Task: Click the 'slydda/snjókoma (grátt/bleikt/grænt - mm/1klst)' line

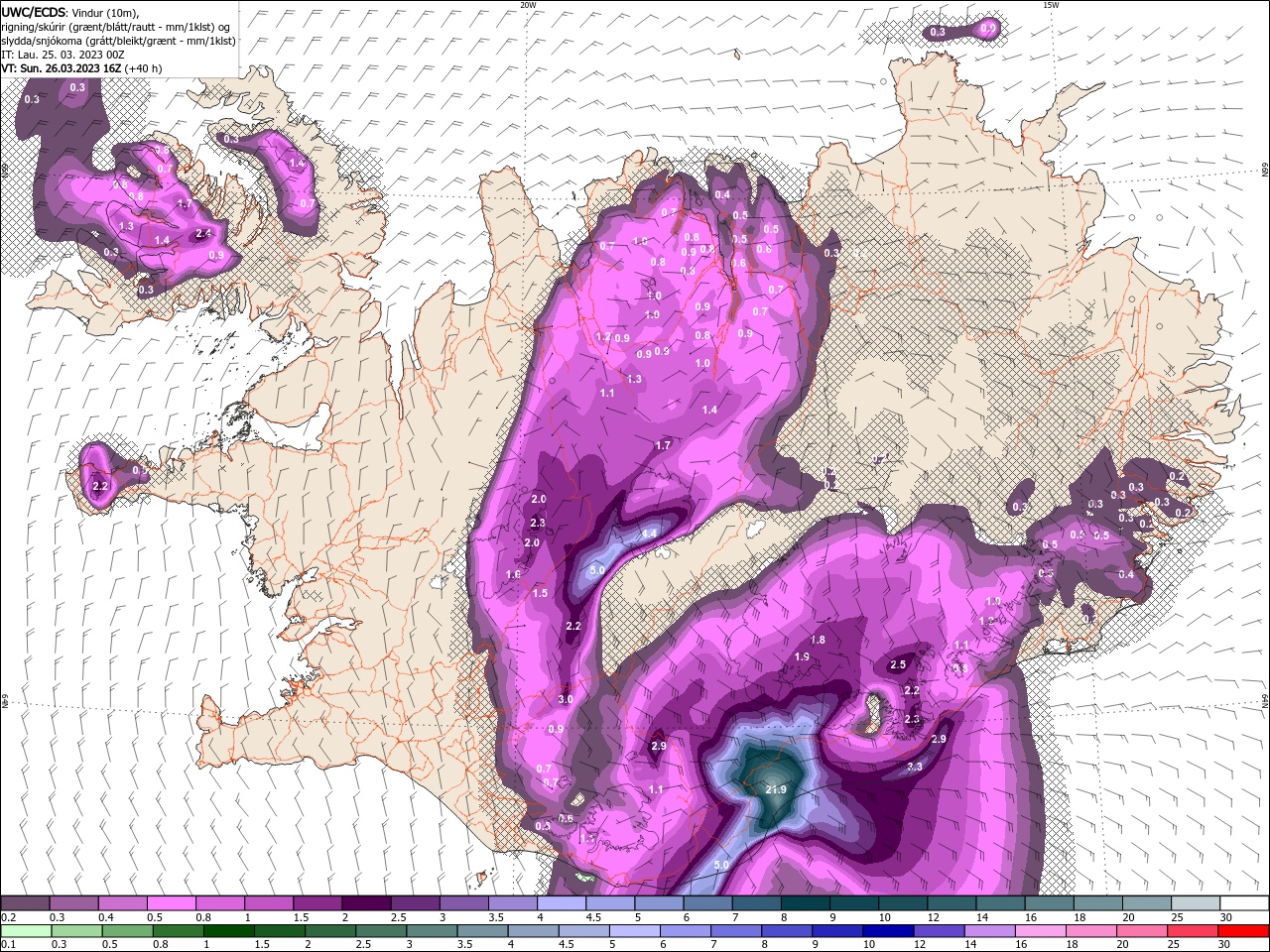Action: (118, 41)
